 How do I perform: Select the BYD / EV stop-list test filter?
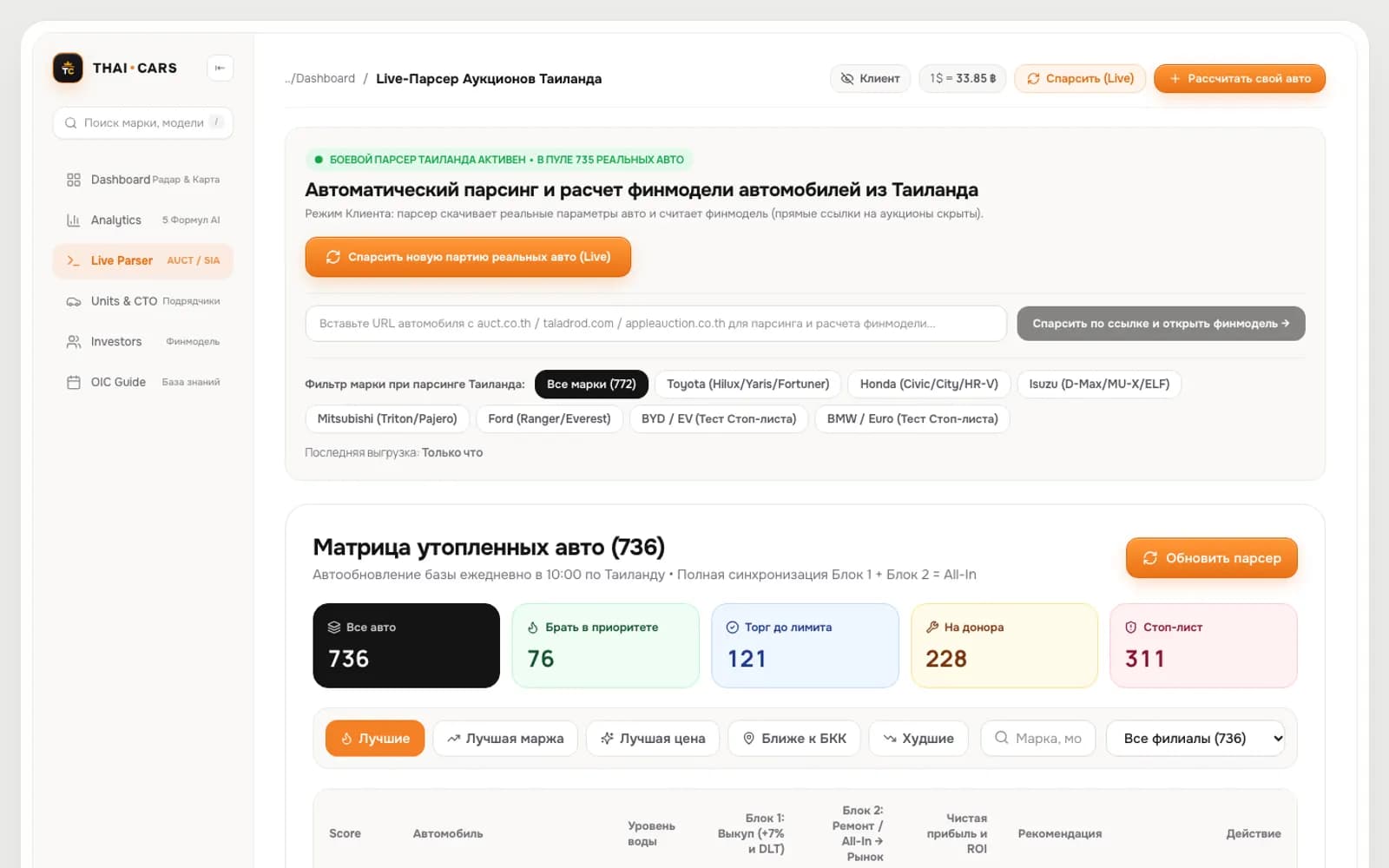click(719, 418)
